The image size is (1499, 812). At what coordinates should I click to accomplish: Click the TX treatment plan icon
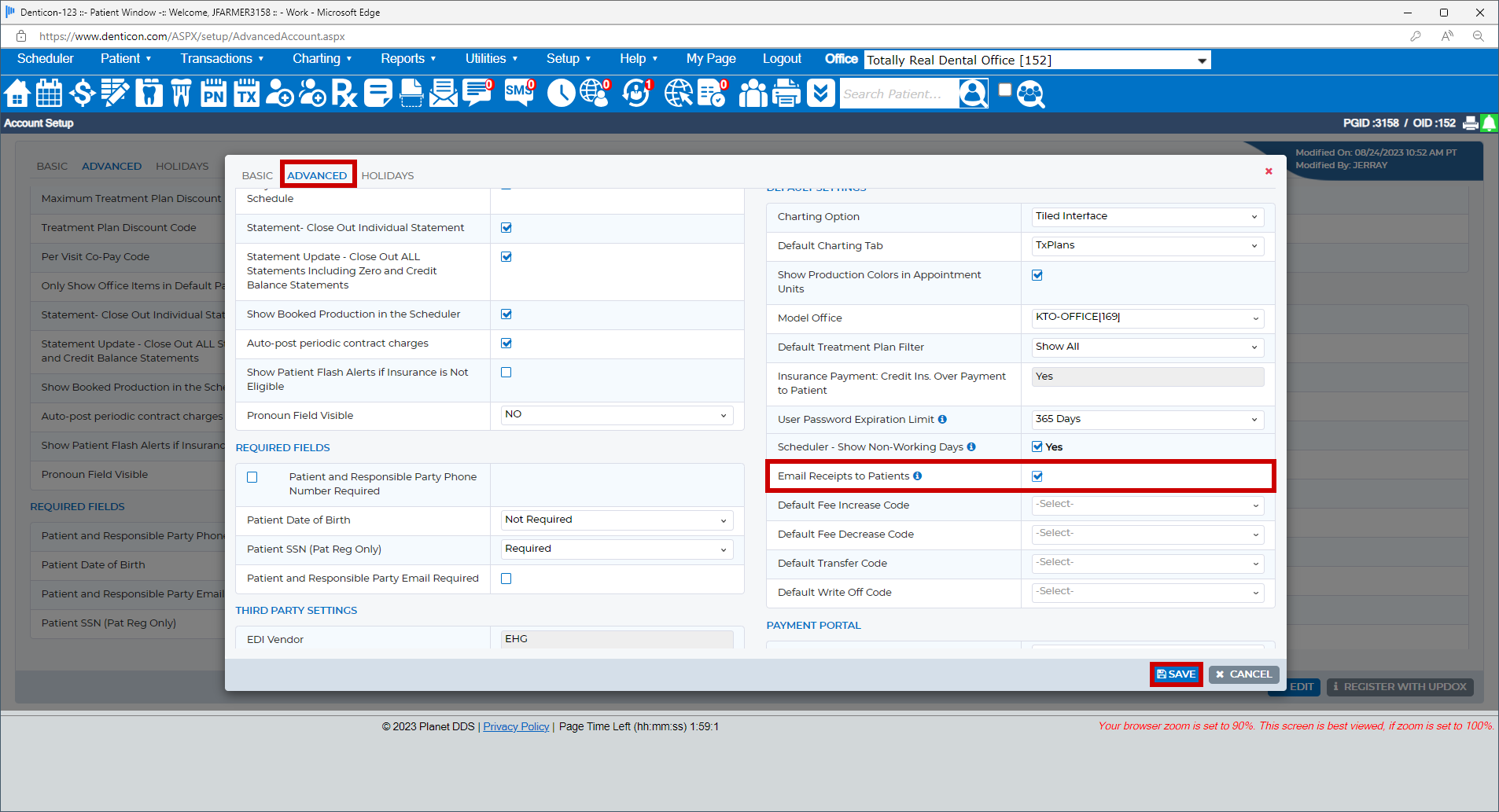[245, 94]
